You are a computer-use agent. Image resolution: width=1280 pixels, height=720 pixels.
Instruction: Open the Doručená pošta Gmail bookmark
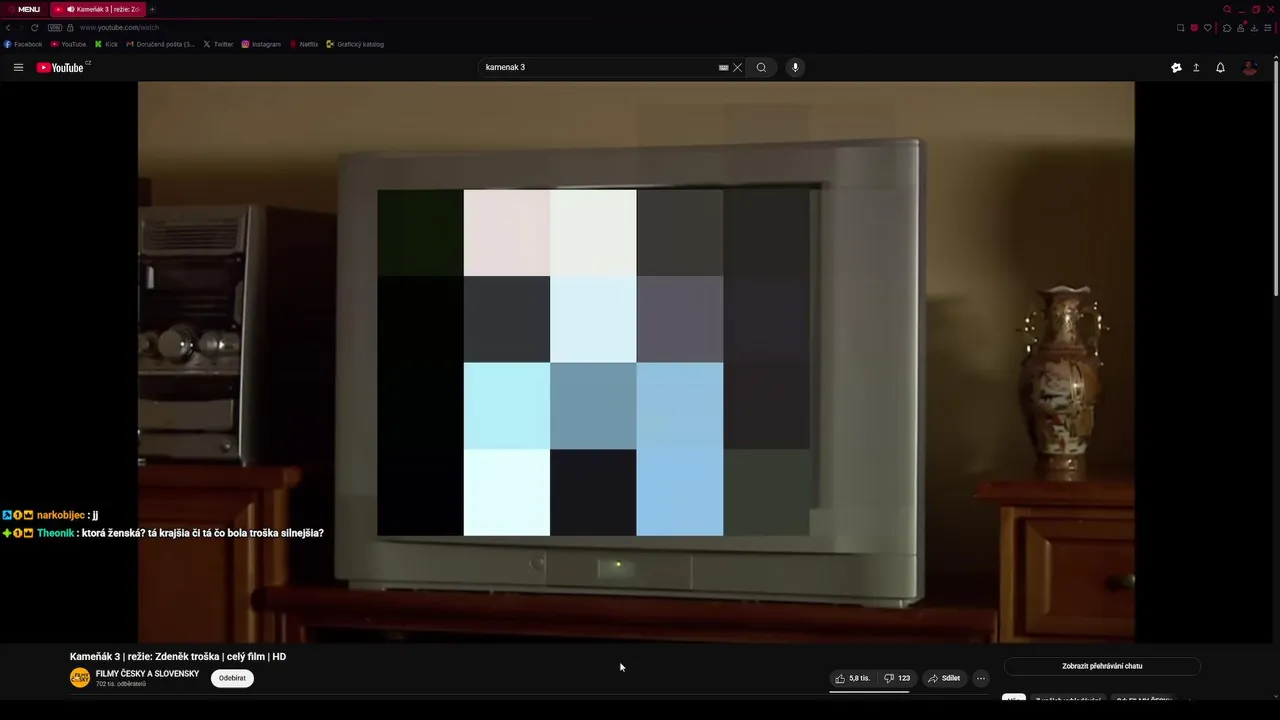coord(160,44)
